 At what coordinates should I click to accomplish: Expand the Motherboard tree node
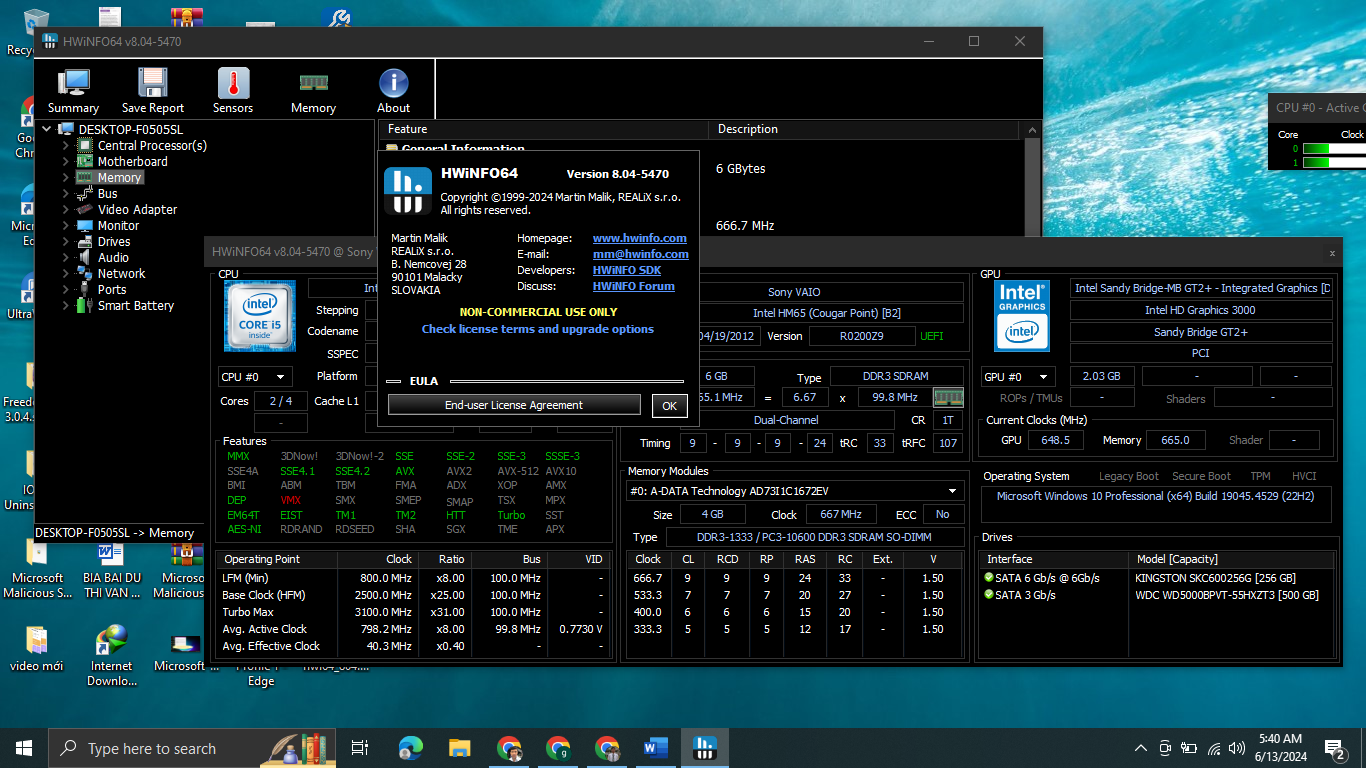(x=66, y=162)
